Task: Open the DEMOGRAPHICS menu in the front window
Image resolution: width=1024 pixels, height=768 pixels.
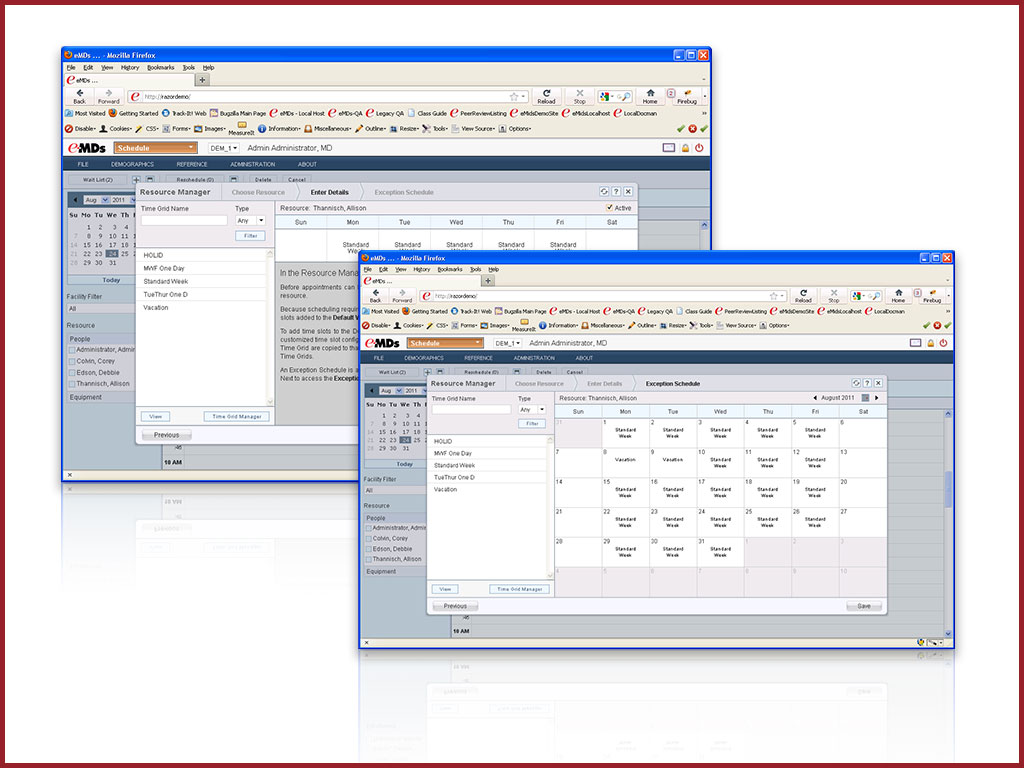Action: point(423,358)
